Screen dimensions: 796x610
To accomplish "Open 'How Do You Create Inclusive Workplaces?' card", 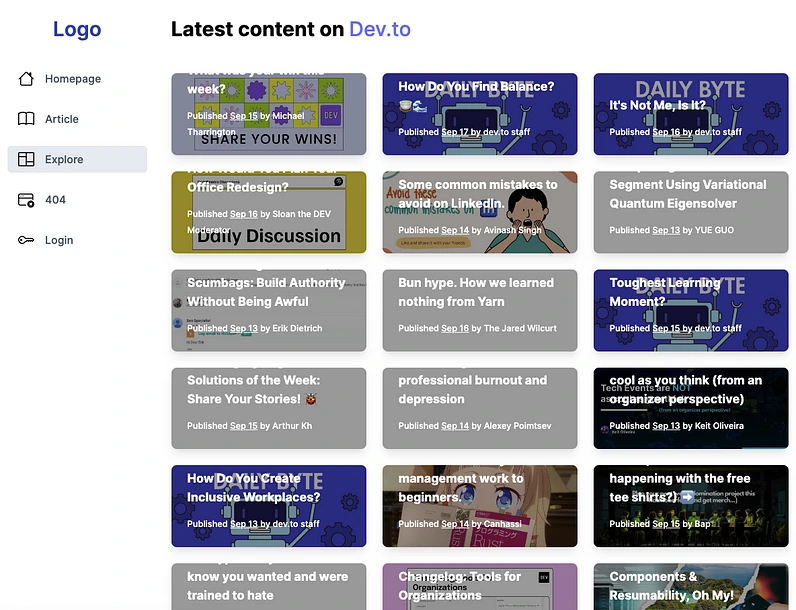I will (269, 506).
